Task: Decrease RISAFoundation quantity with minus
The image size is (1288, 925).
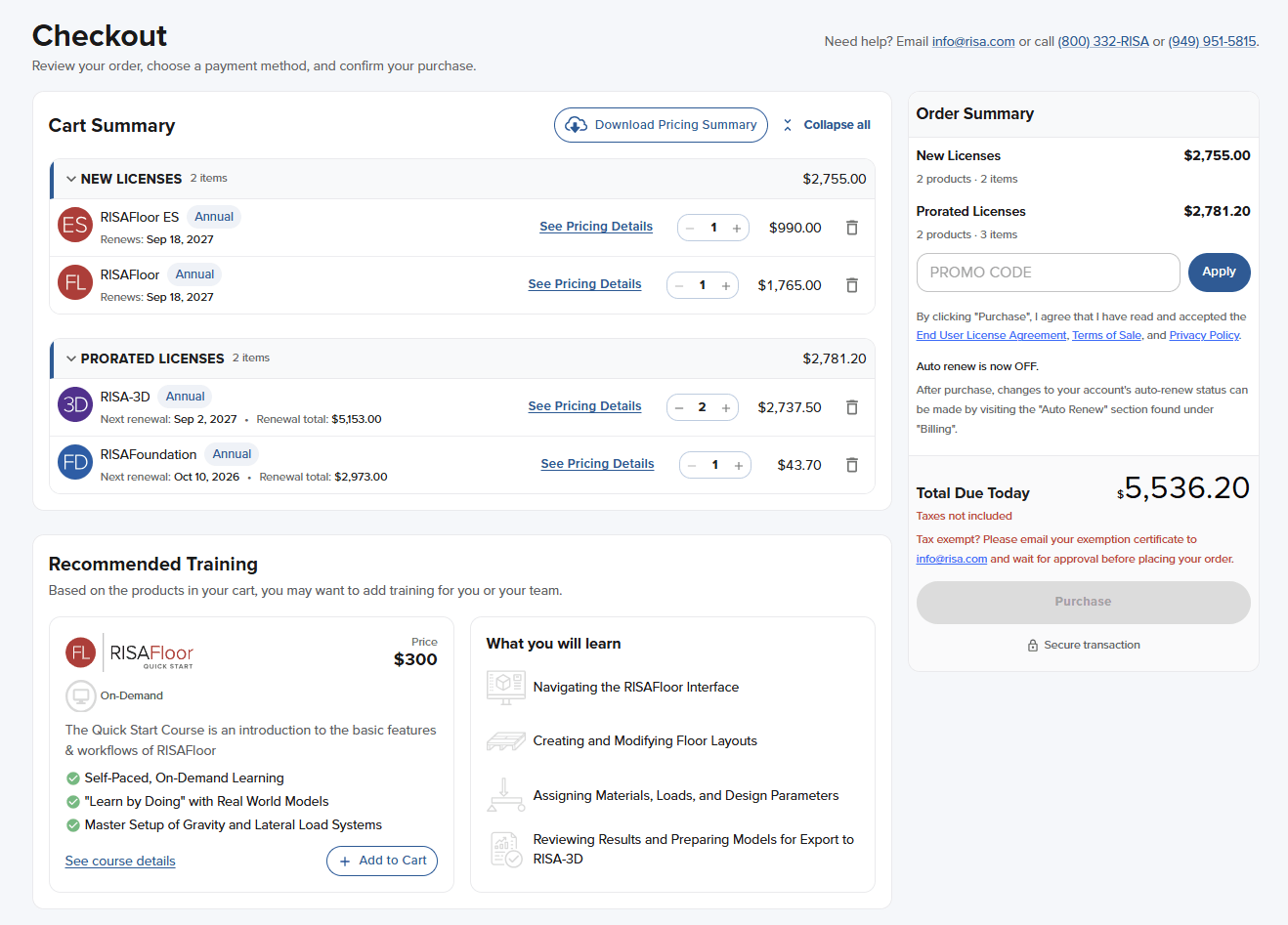Action: coord(692,466)
